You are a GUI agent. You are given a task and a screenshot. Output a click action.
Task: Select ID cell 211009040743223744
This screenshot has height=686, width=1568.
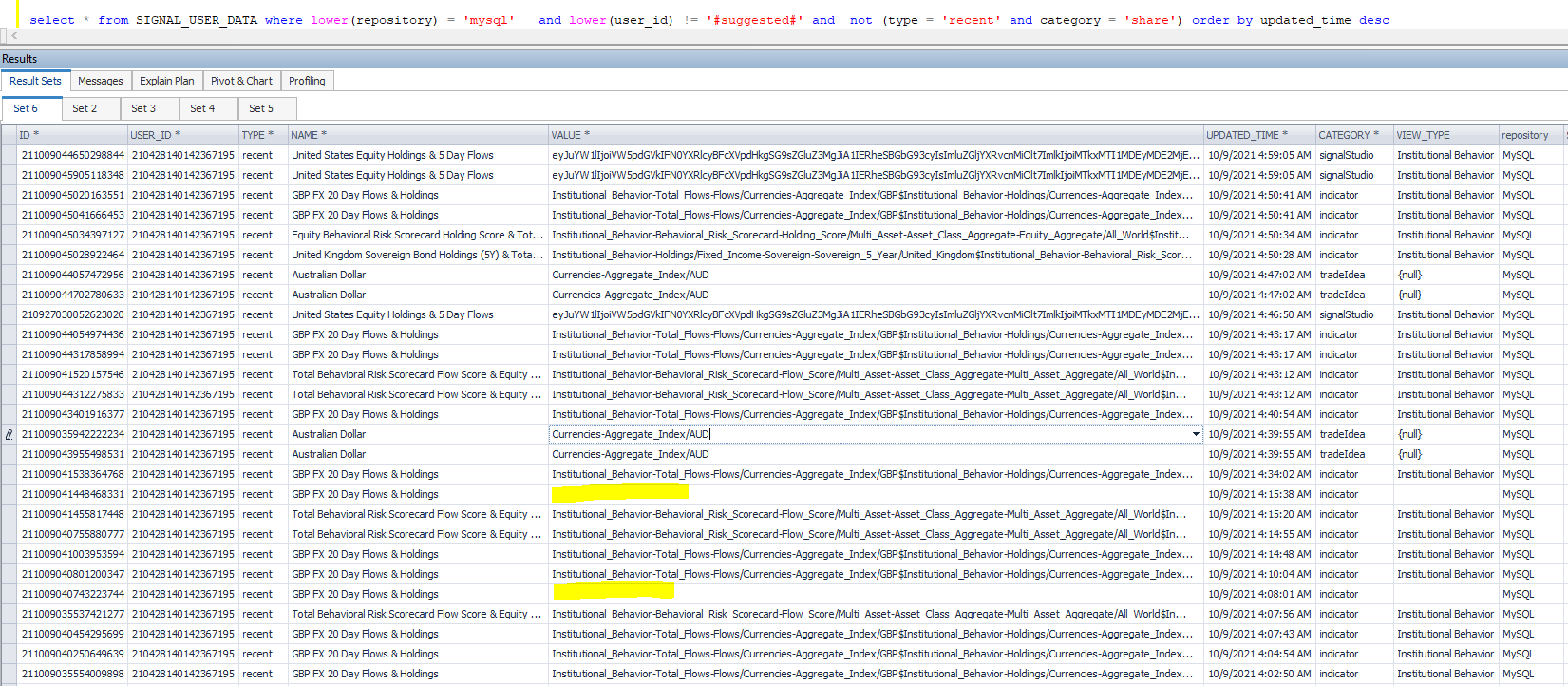pyautogui.click(x=73, y=594)
